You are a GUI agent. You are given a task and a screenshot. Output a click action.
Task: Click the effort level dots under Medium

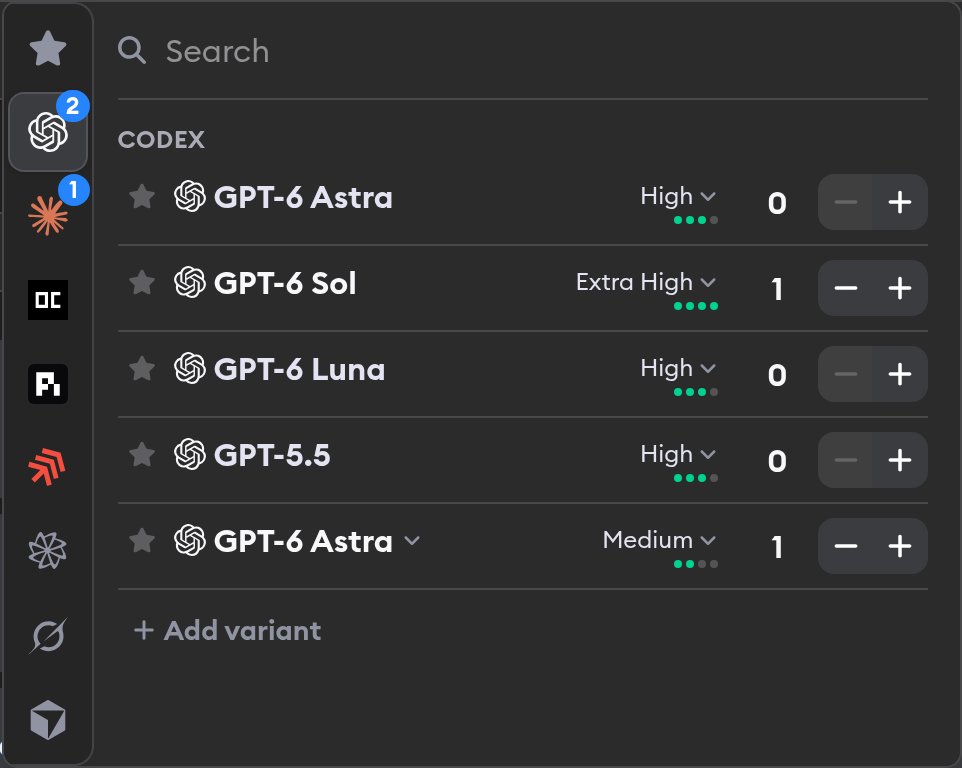(696, 564)
